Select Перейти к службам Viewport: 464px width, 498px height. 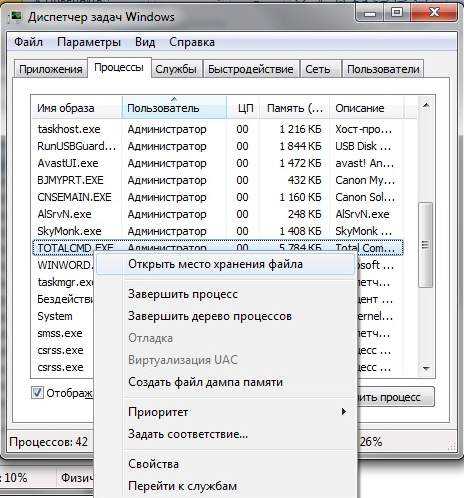click(225, 486)
